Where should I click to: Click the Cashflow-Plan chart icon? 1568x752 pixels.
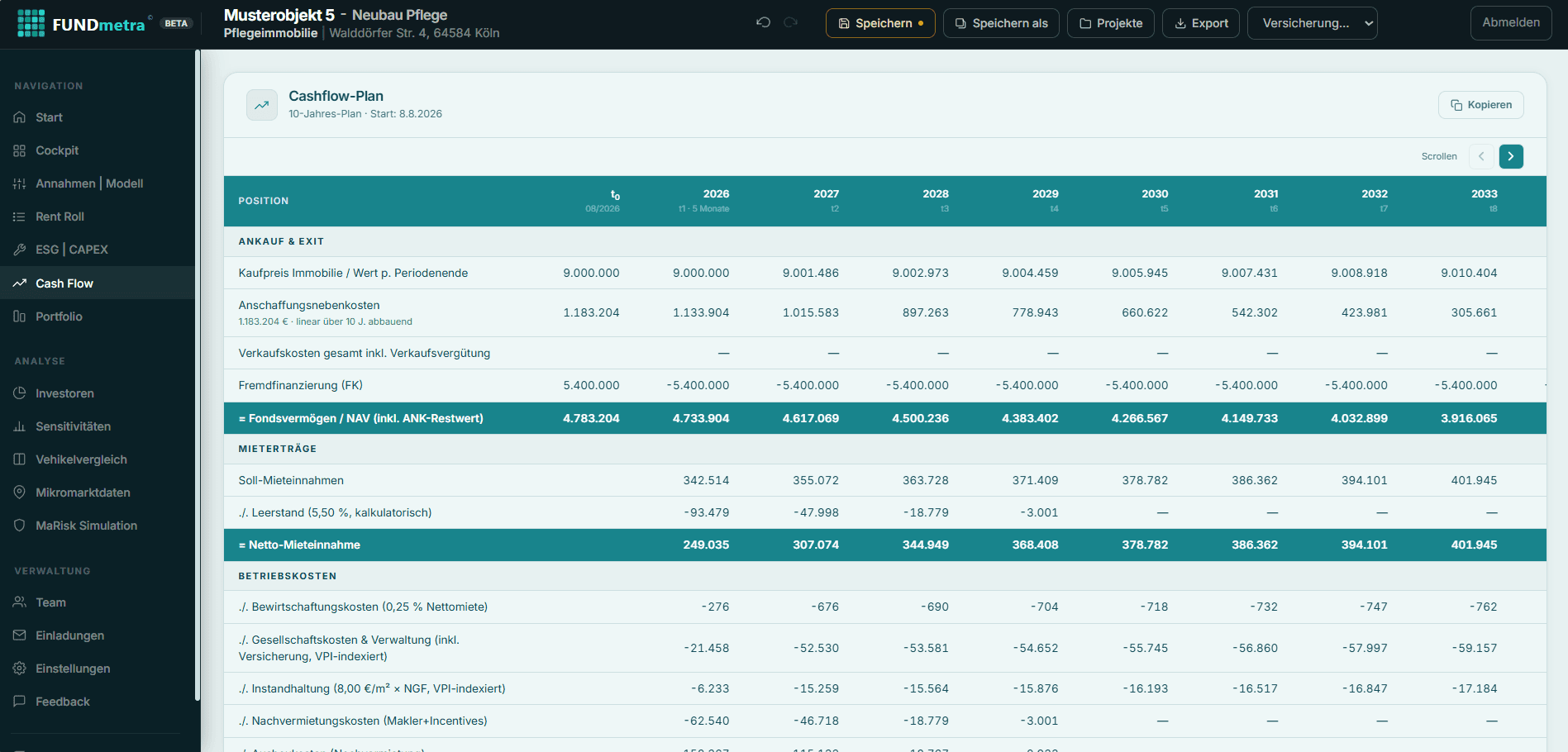click(262, 105)
